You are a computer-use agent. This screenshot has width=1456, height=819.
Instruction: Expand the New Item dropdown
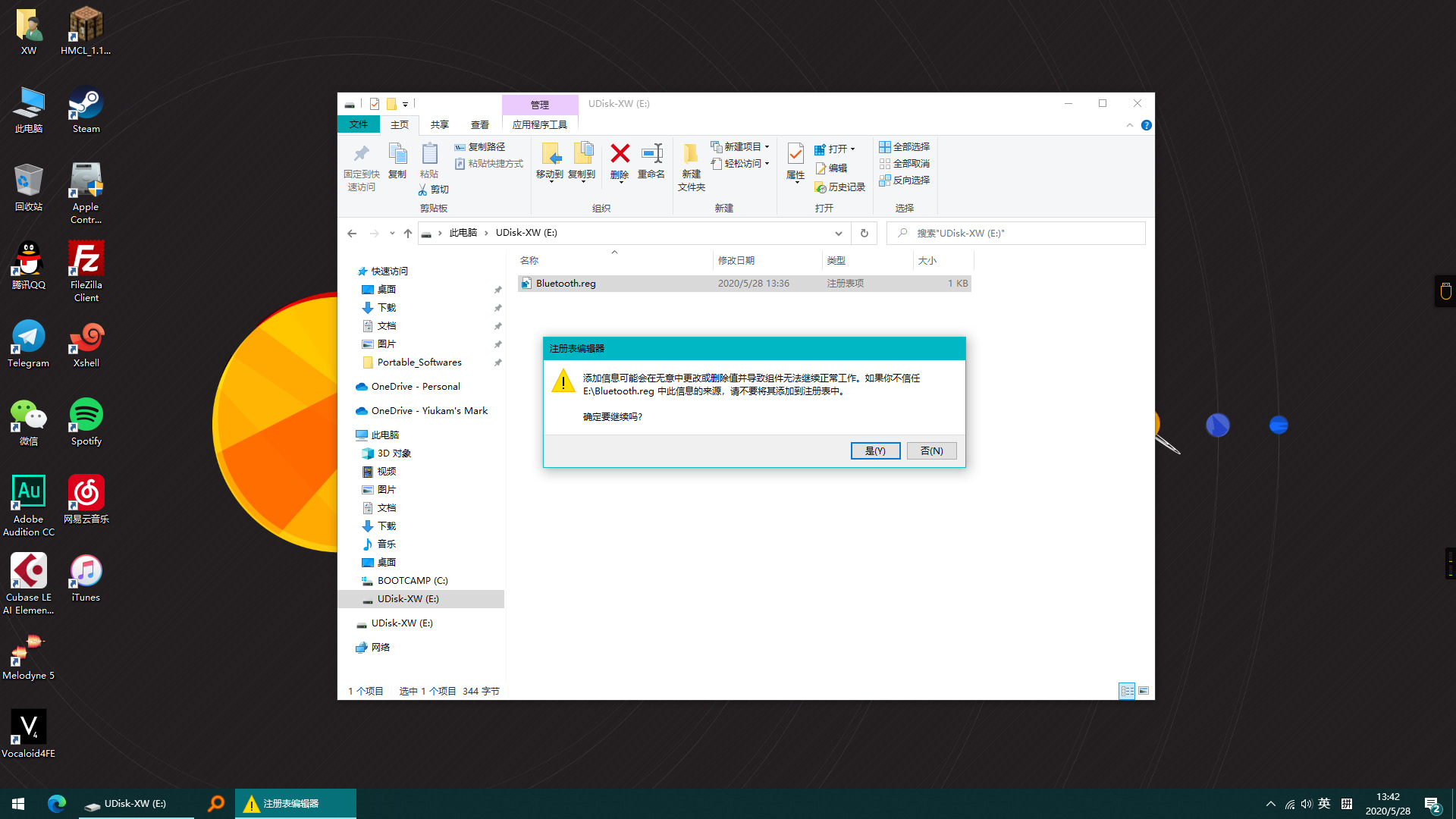pos(767,146)
